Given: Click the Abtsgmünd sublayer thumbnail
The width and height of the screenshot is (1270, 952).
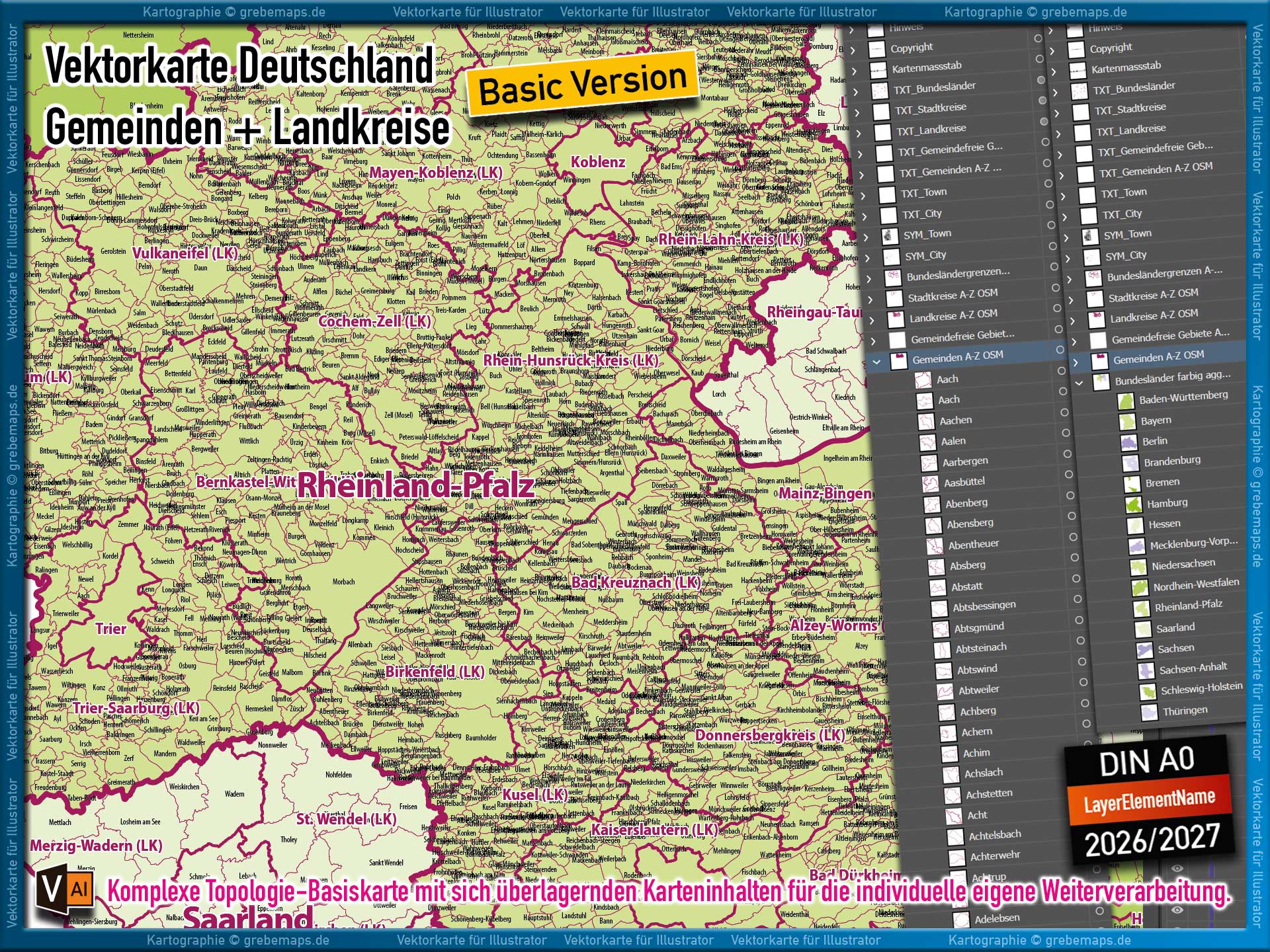Looking at the screenshot, I should 940,629.
